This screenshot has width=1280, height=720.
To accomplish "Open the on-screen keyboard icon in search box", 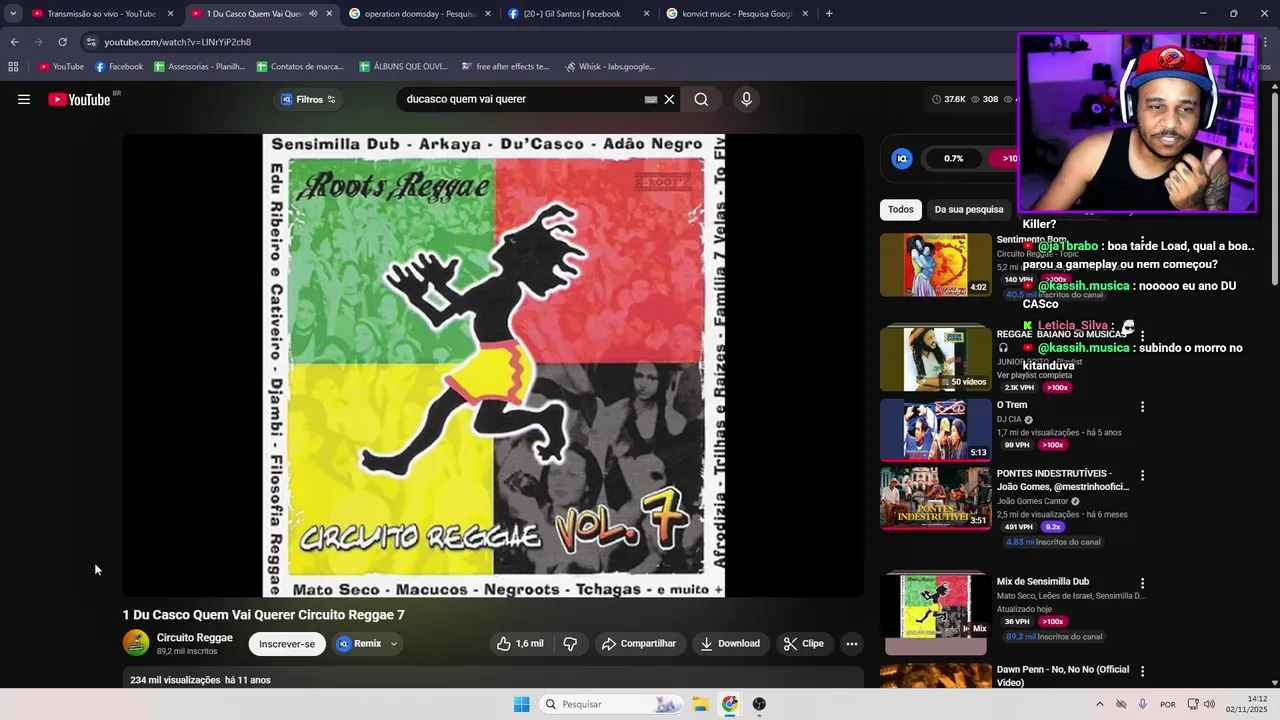I will pos(651,99).
